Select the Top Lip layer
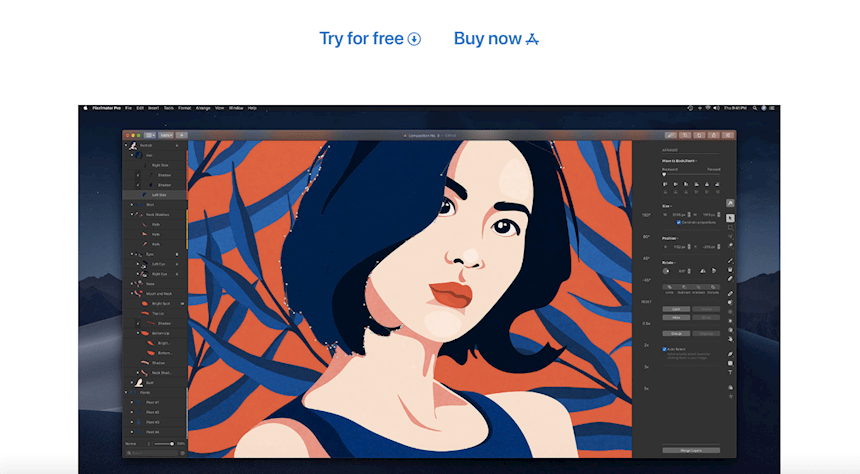Viewport: 860px width, 474px height. coord(154,313)
